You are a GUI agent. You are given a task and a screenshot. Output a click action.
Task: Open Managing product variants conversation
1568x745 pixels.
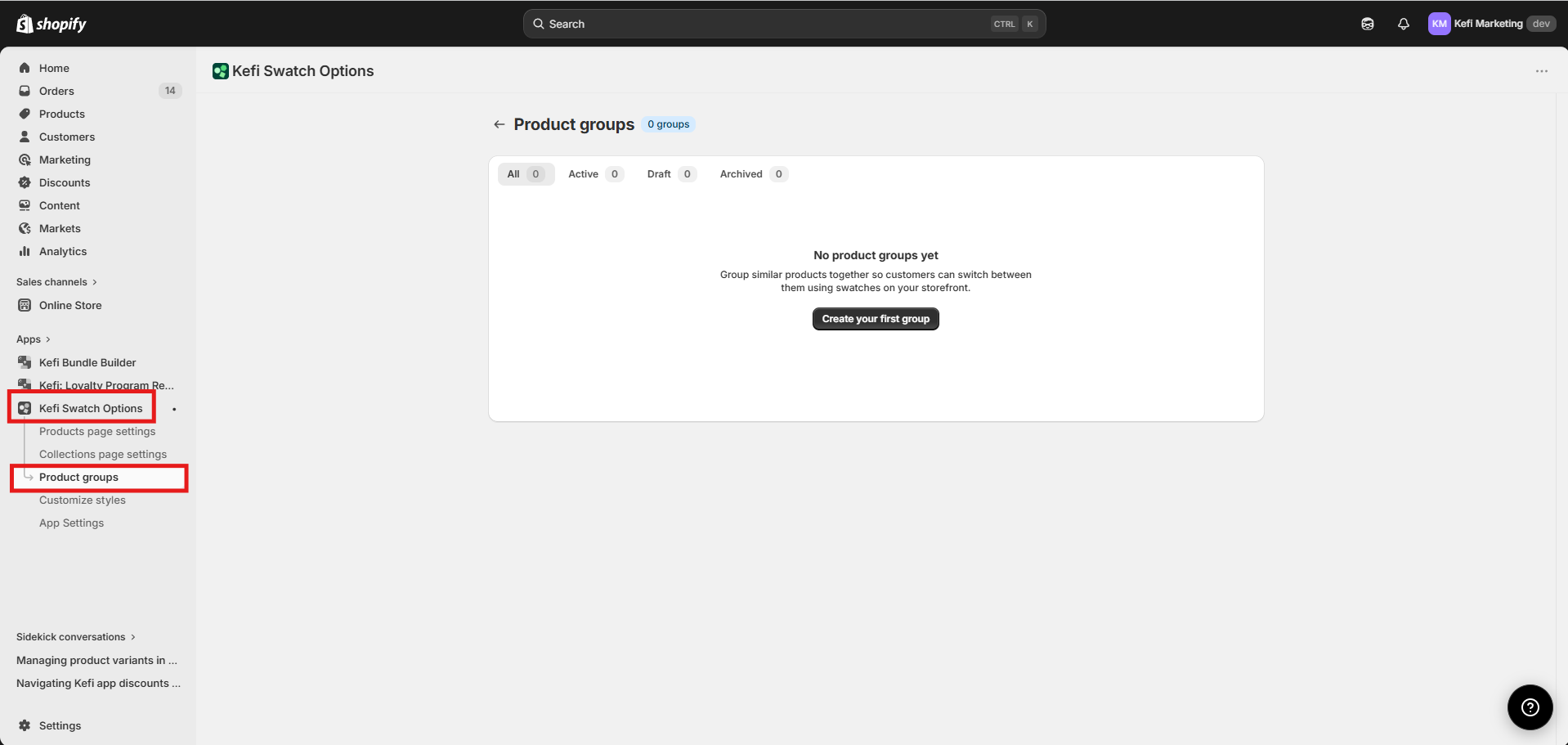pos(96,660)
